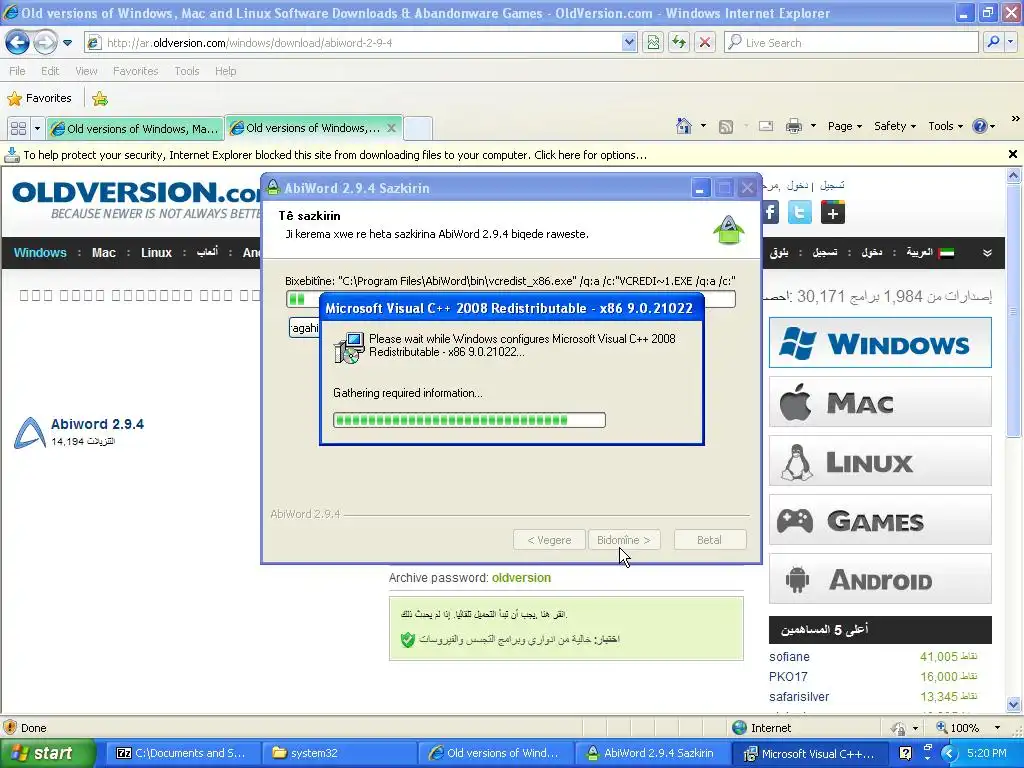This screenshot has width=1024, height=768.
Task: Open the Safety command bar menu
Action: pos(895,126)
